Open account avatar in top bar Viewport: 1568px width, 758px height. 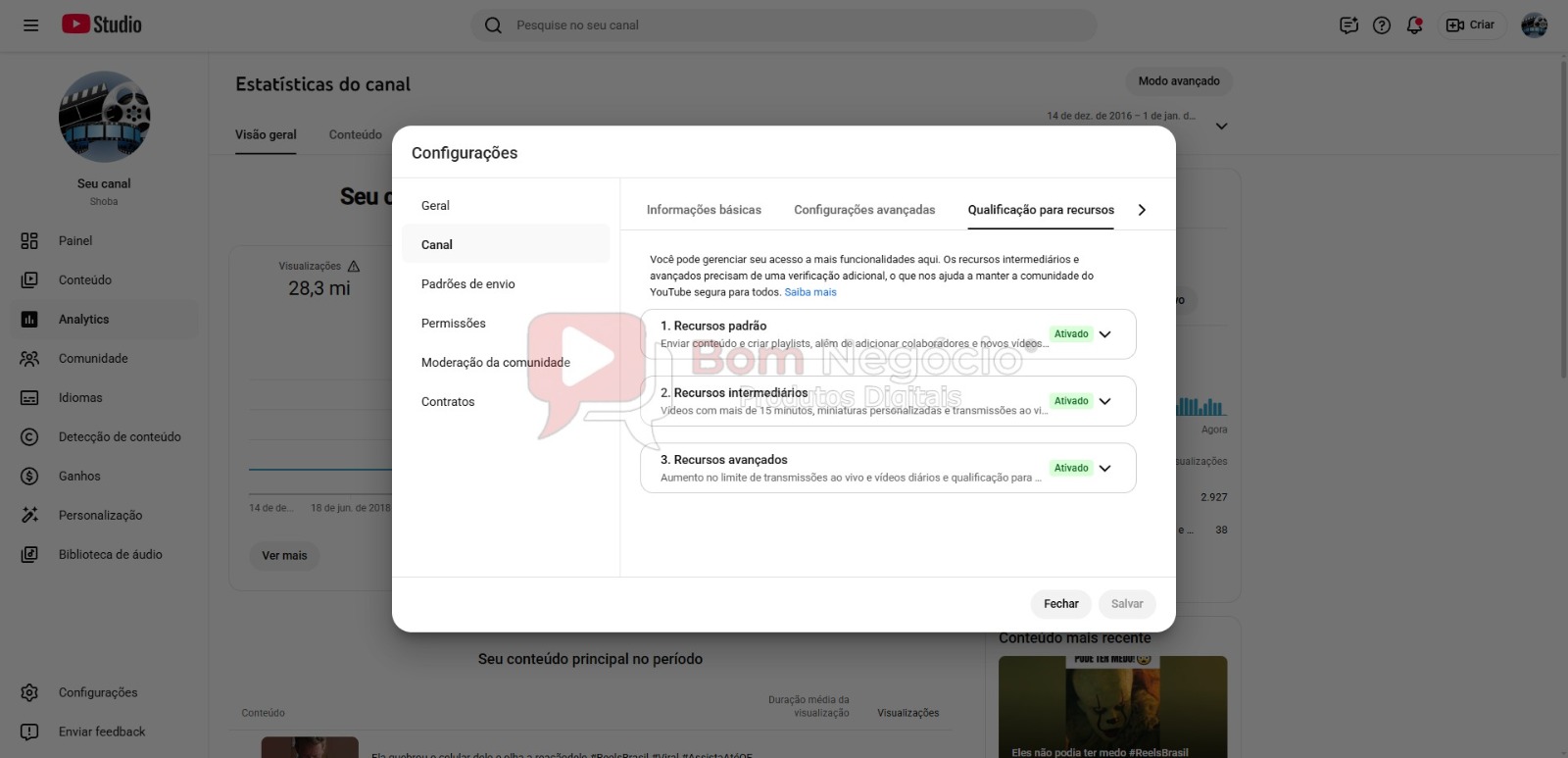point(1534,25)
